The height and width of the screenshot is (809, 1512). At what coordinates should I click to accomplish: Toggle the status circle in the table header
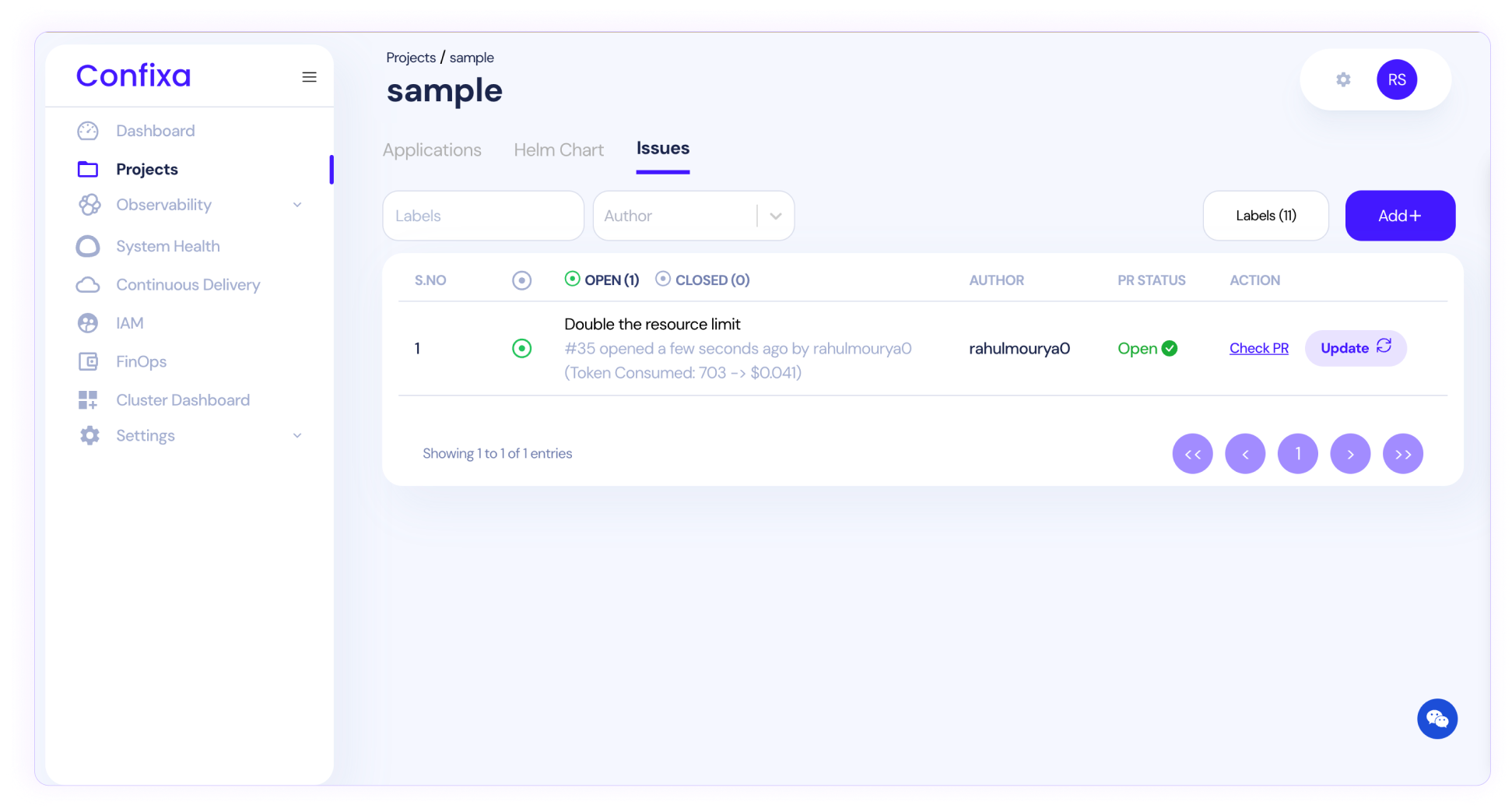coord(522,280)
